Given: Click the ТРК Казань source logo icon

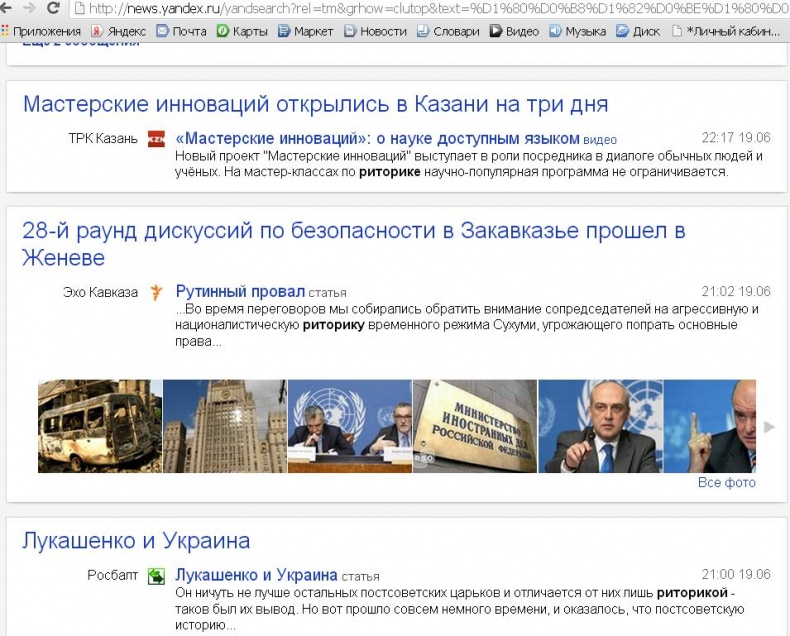Looking at the screenshot, I should [x=156, y=139].
